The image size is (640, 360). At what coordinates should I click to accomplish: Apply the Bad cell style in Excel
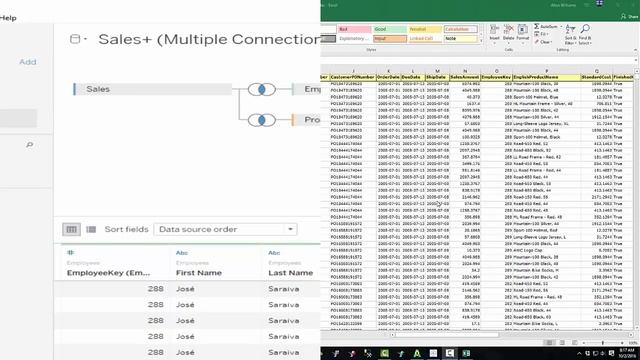point(354,29)
